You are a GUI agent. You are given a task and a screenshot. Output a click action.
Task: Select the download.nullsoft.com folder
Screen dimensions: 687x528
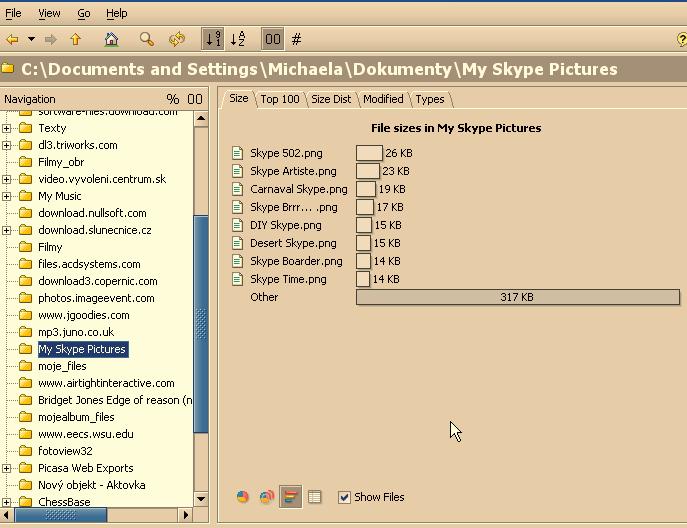point(92,213)
